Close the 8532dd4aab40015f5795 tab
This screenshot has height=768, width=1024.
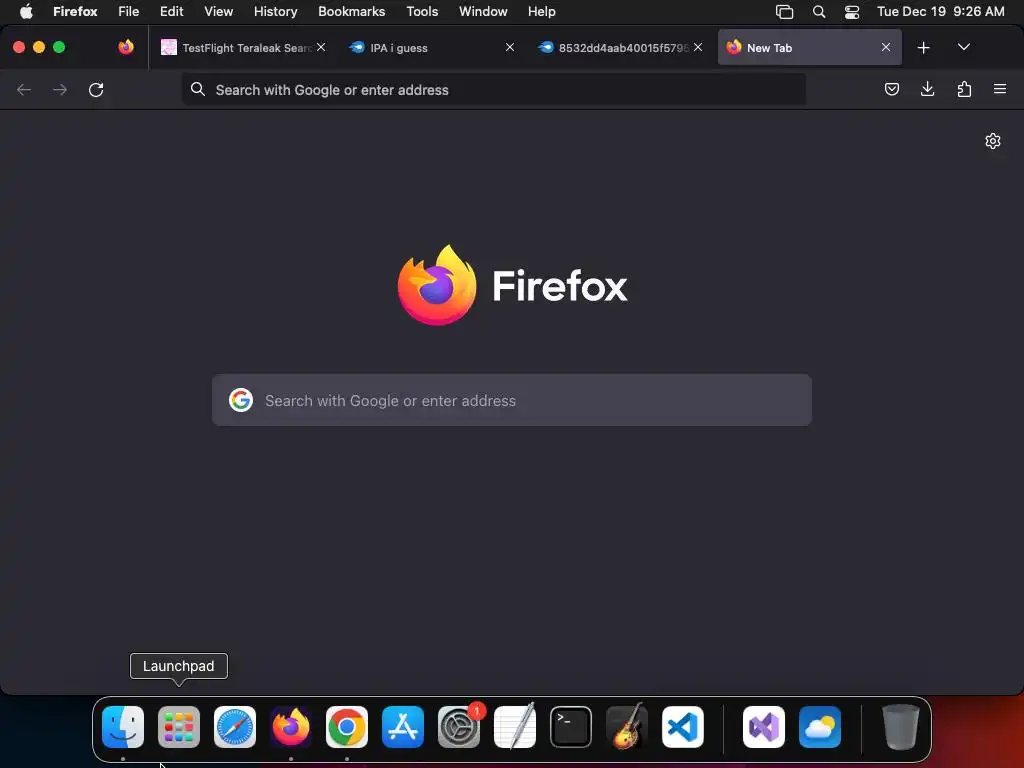pyautogui.click(x=698, y=47)
